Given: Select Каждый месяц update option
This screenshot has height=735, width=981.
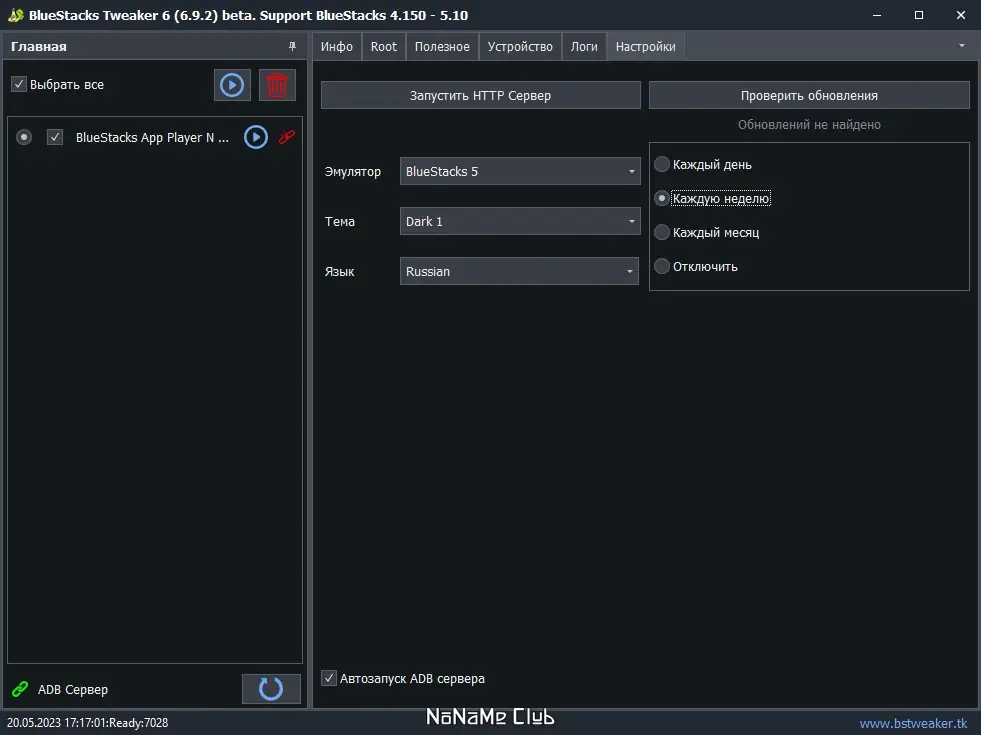Looking at the screenshot, I should [x=662, y=232].
